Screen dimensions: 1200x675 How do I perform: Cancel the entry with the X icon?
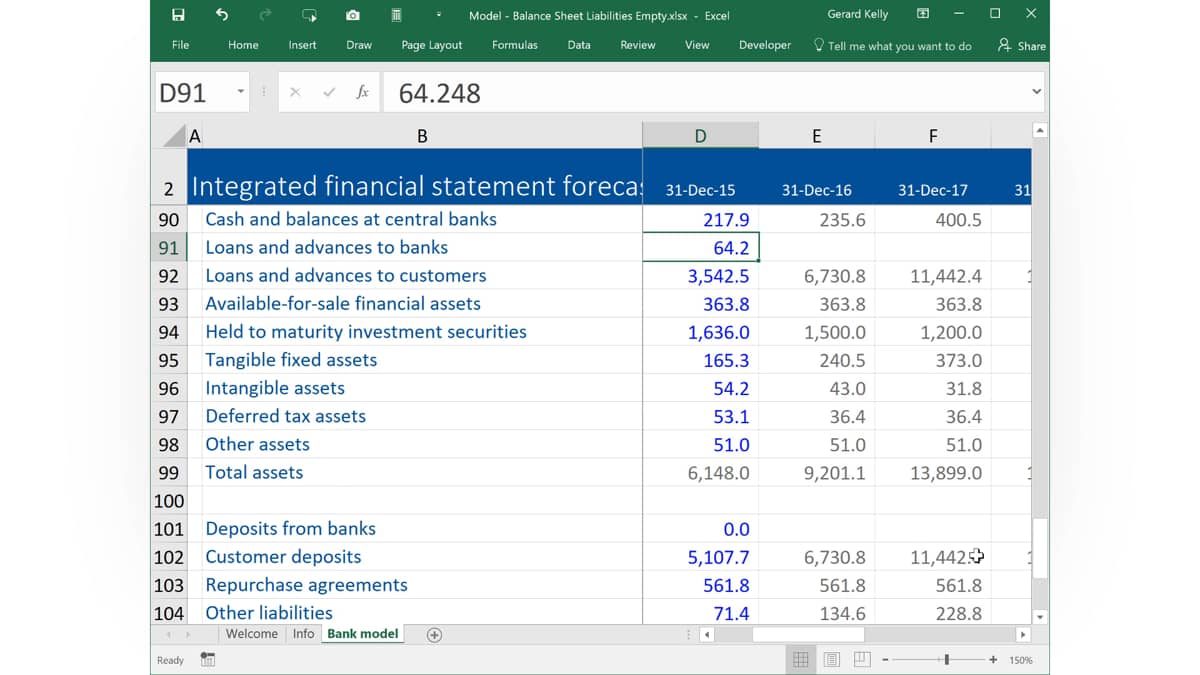[295, 92]
